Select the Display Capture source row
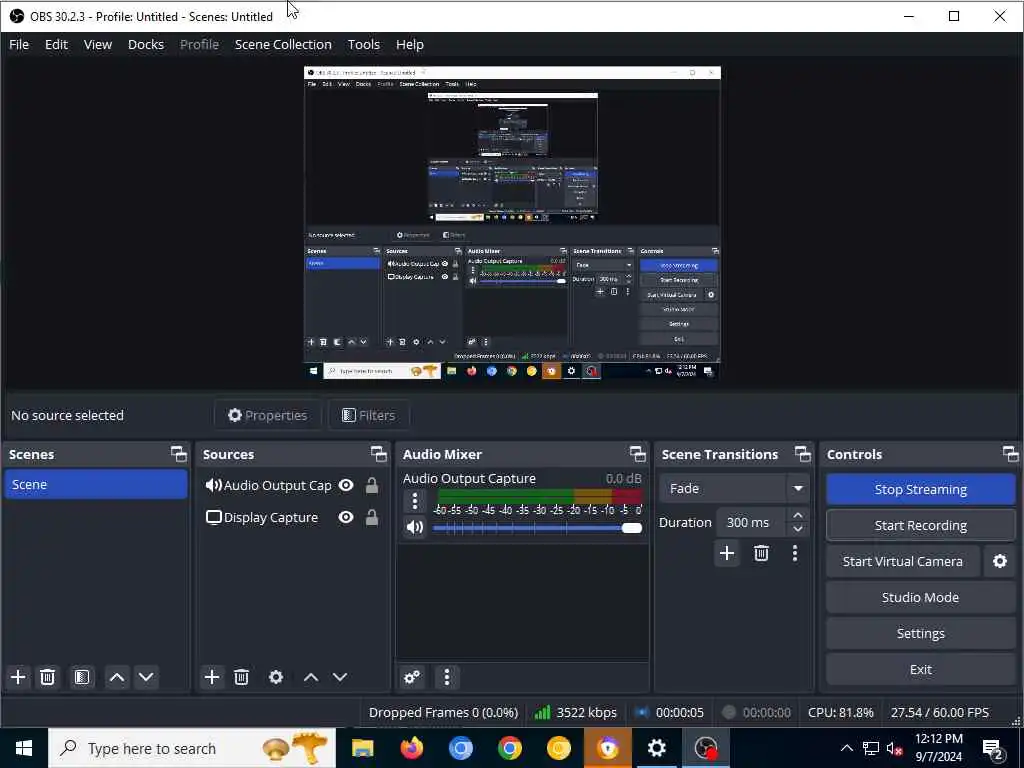 pos(293,517)
